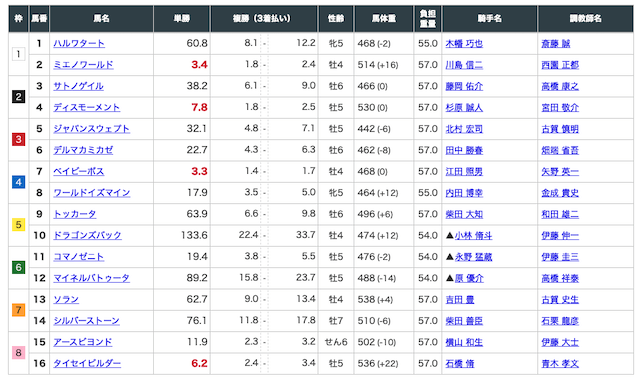
Task: Open jockey 柴田 善臣 profile link
Action: tap(464, 321)
